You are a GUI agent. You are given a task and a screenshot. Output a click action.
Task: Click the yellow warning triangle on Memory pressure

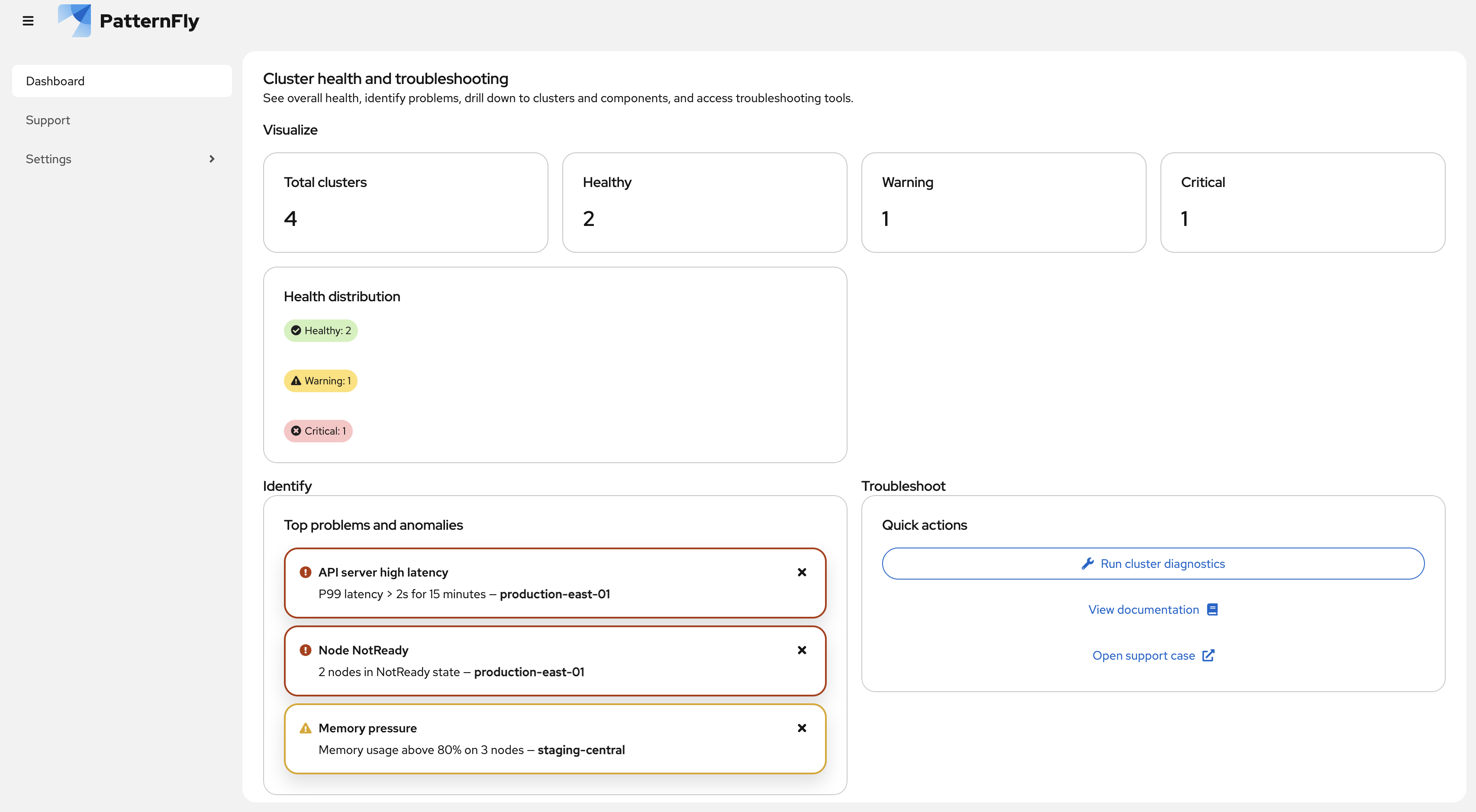(306, 728)
